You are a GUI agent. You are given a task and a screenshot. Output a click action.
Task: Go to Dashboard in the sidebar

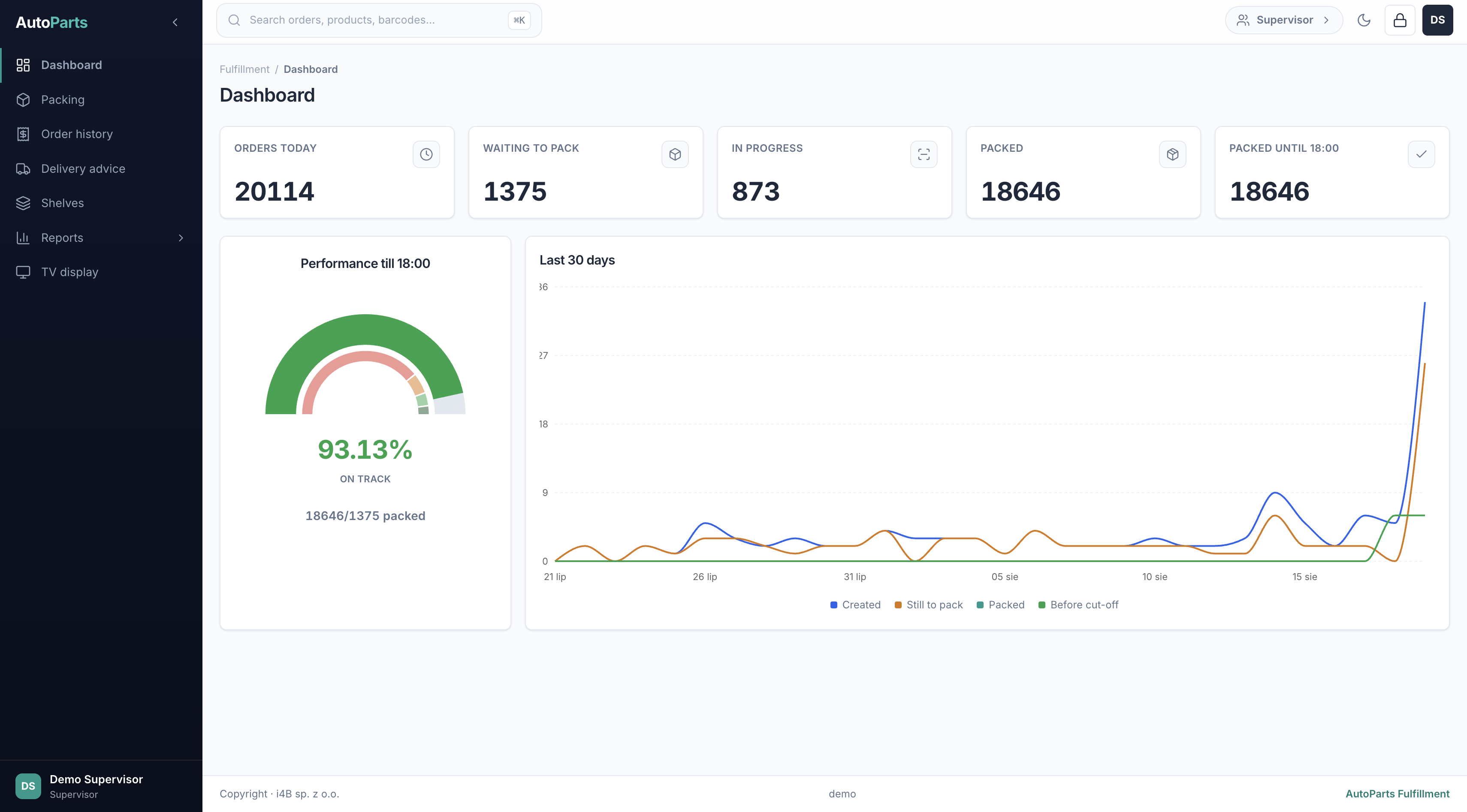pyautogui.click(x=101, y=65)
